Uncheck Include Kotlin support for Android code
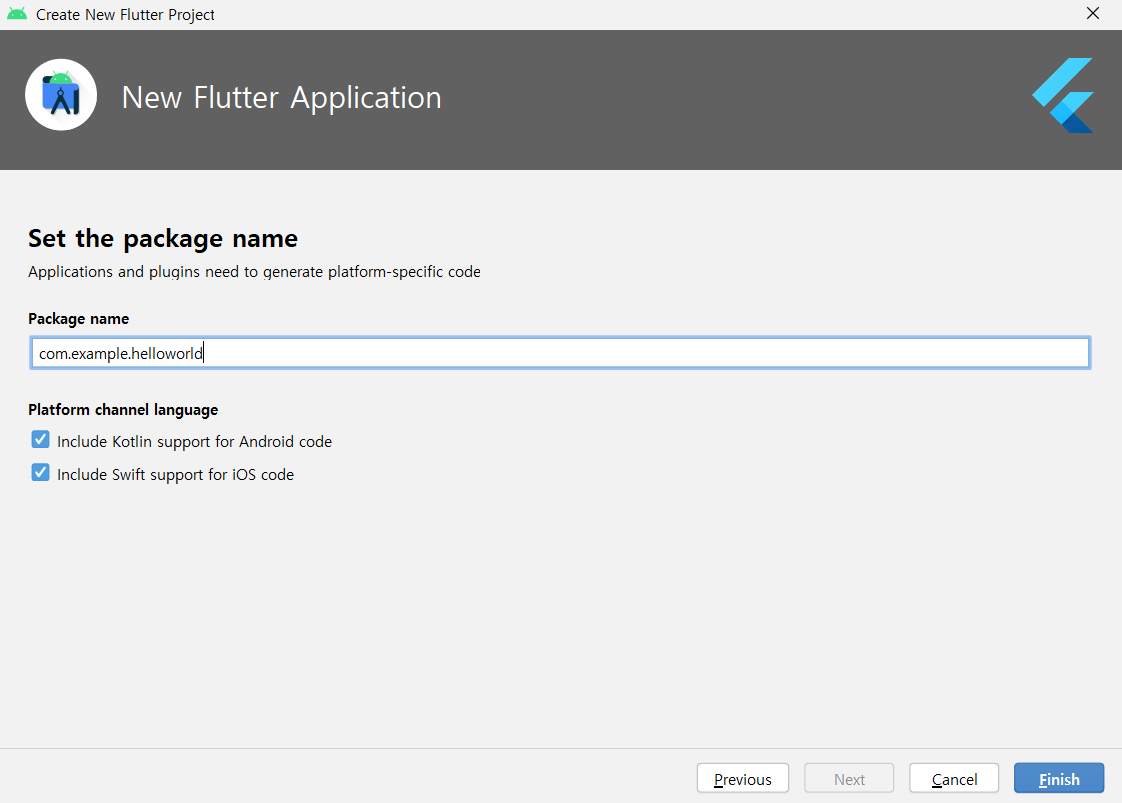The image size is (1122, 803). point(41,439)
